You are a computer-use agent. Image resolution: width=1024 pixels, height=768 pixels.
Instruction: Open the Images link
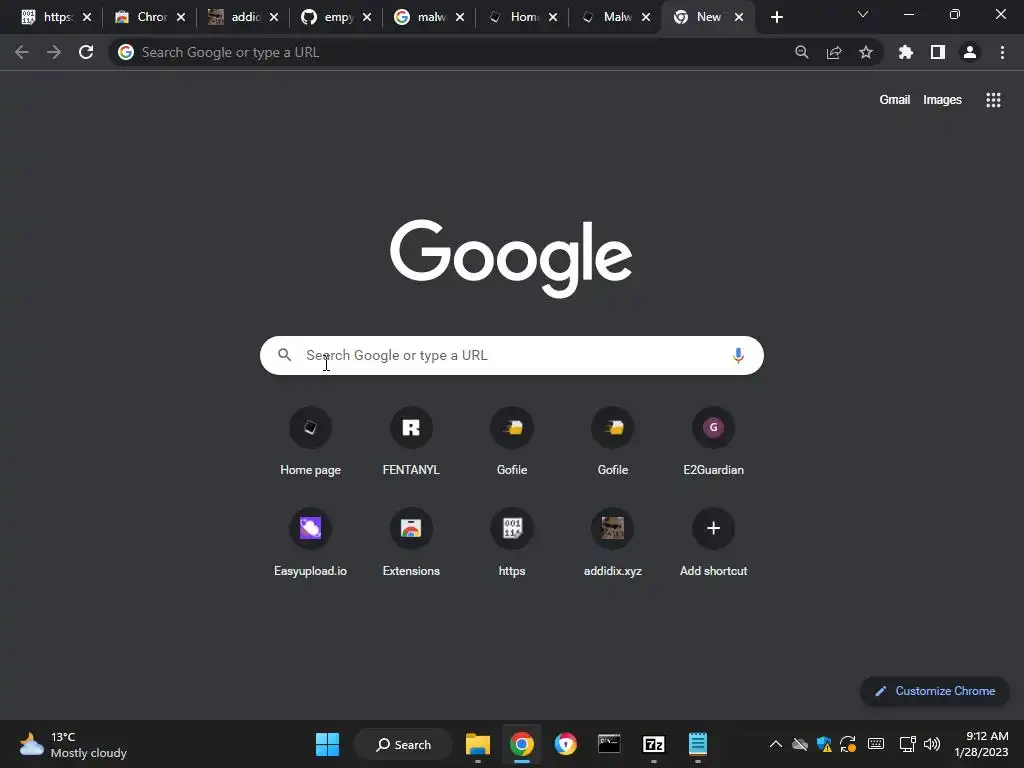942,100
